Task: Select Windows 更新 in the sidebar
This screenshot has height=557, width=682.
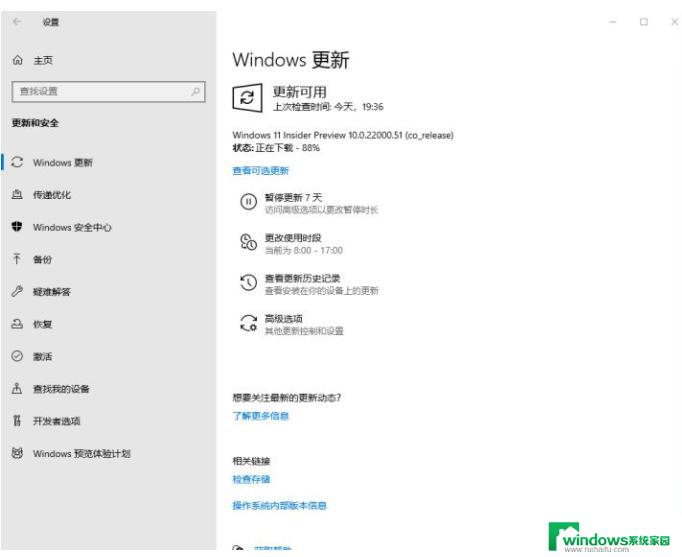Action: coord(109,162)
